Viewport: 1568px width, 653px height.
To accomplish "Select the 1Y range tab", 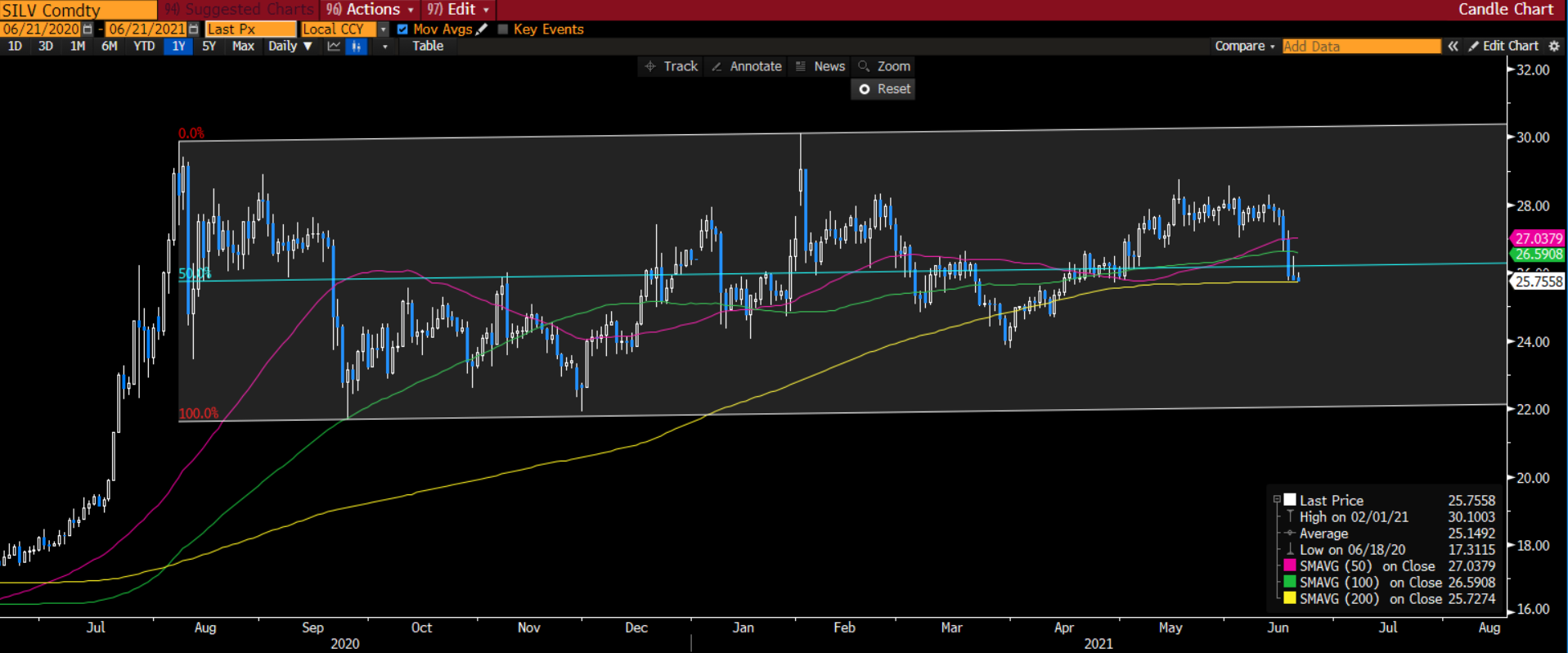I will coord(178,47).
